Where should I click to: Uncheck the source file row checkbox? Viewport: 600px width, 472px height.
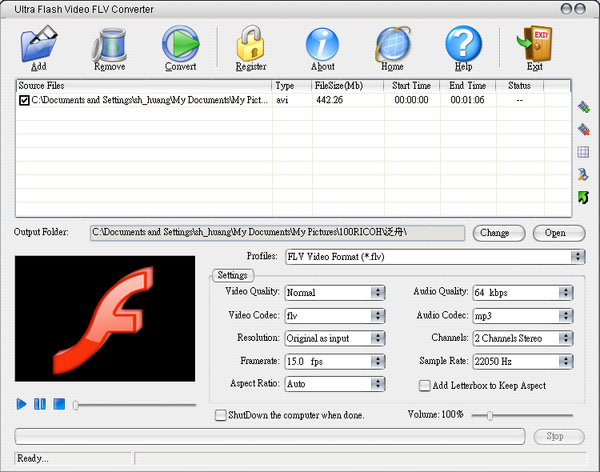point(24,100)
